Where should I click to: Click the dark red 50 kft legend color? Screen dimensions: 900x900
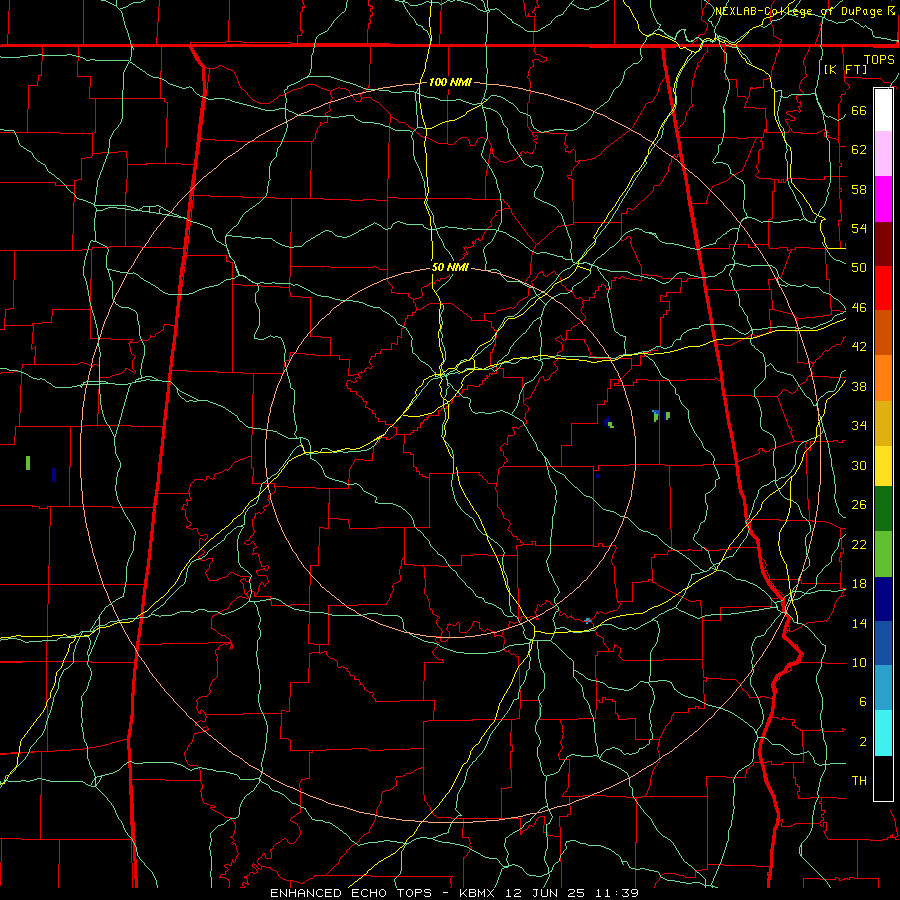click(883, 244)
